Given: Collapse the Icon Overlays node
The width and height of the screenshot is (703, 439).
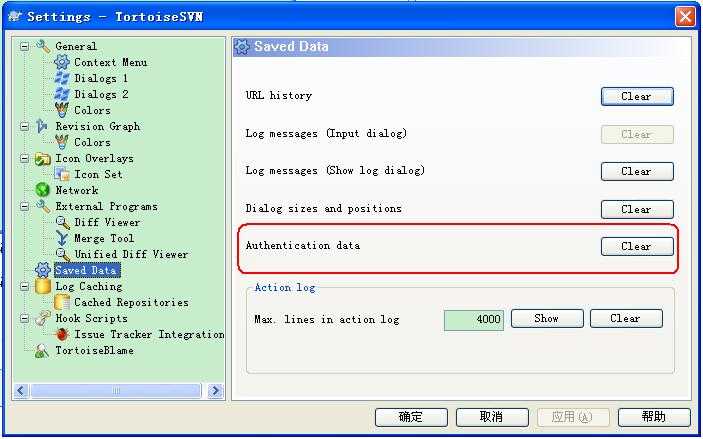Looking at the screenshot, I should (x=25, y=159).
